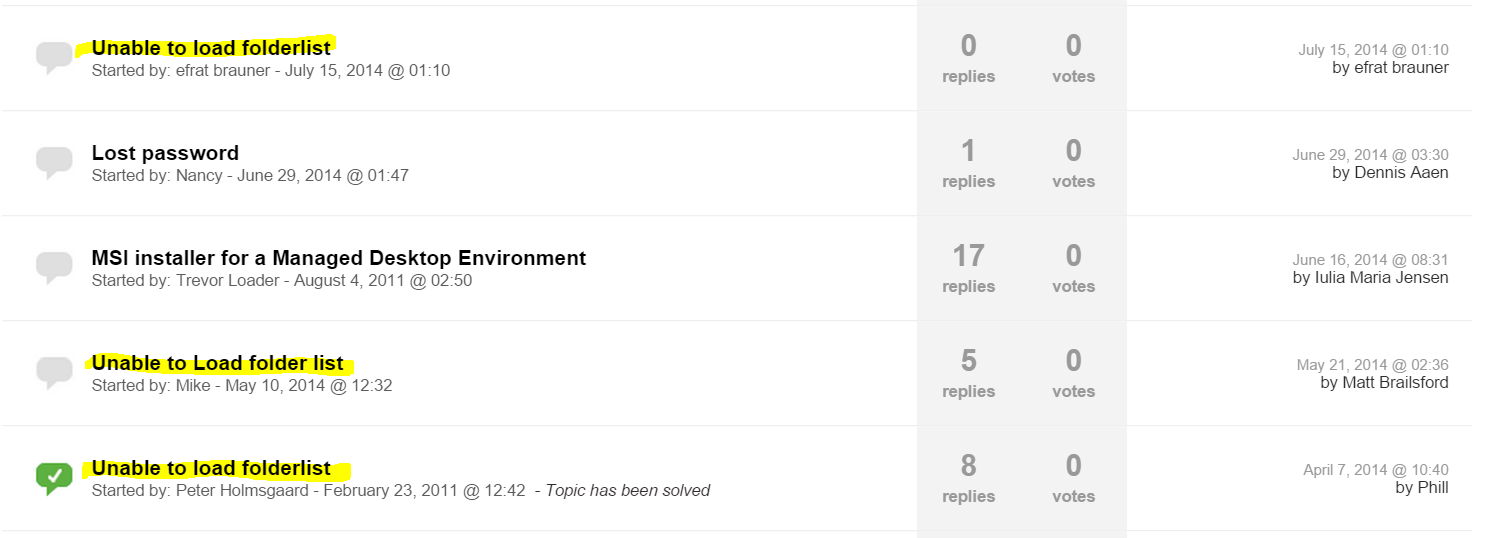Click the bubble icon beside efrat brauner's topic
1492x538 pixels.
[x=54, y=56]
